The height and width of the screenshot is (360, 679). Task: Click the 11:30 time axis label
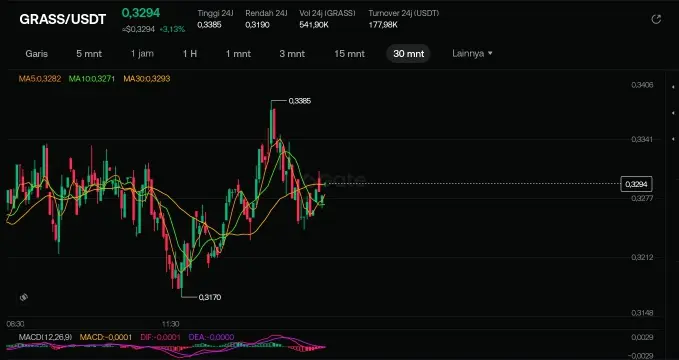[x=171, y=324]
